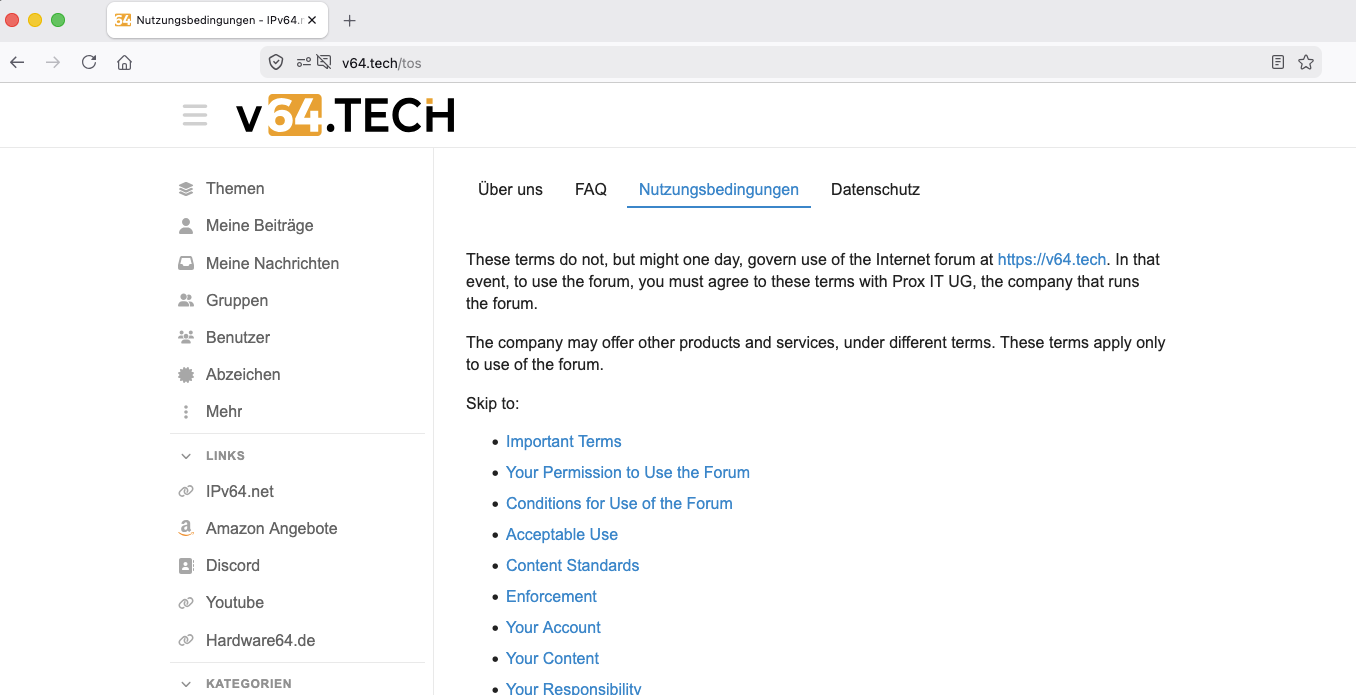Switch to the FAQ tab
Screen dimensions: 1356x695
coord(591,189)
